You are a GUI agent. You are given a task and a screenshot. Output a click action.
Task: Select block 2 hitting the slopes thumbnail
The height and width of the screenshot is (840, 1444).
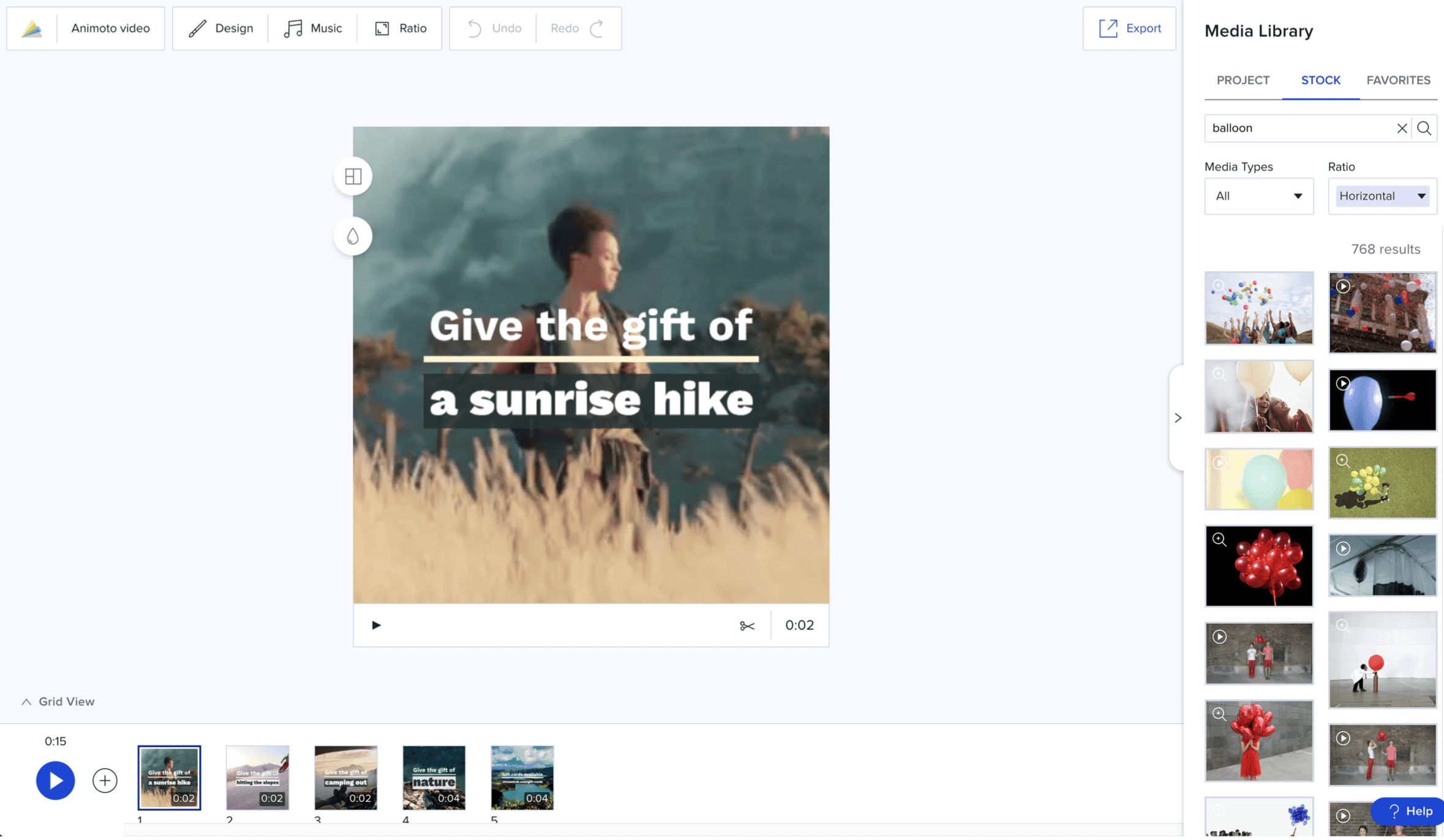click(257, 778)
